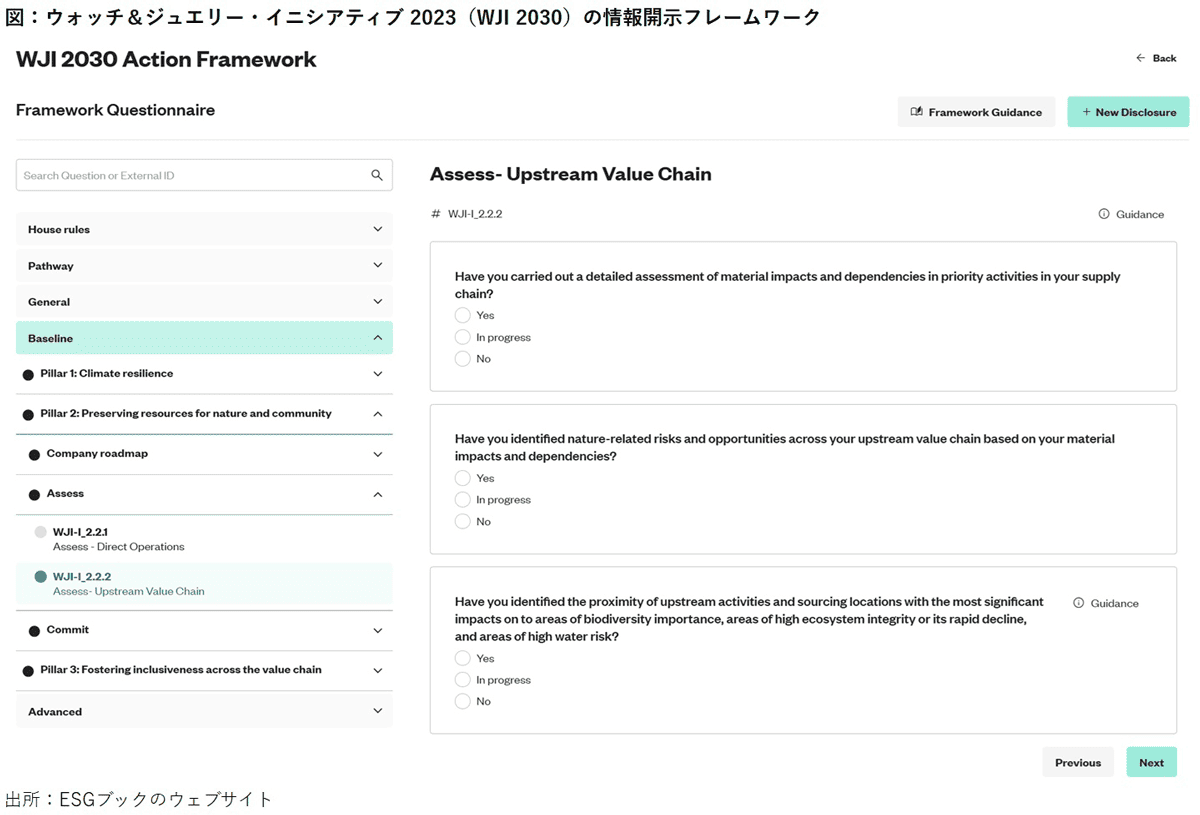
Task: Open Framework Guidance
Action: point(976,112)
